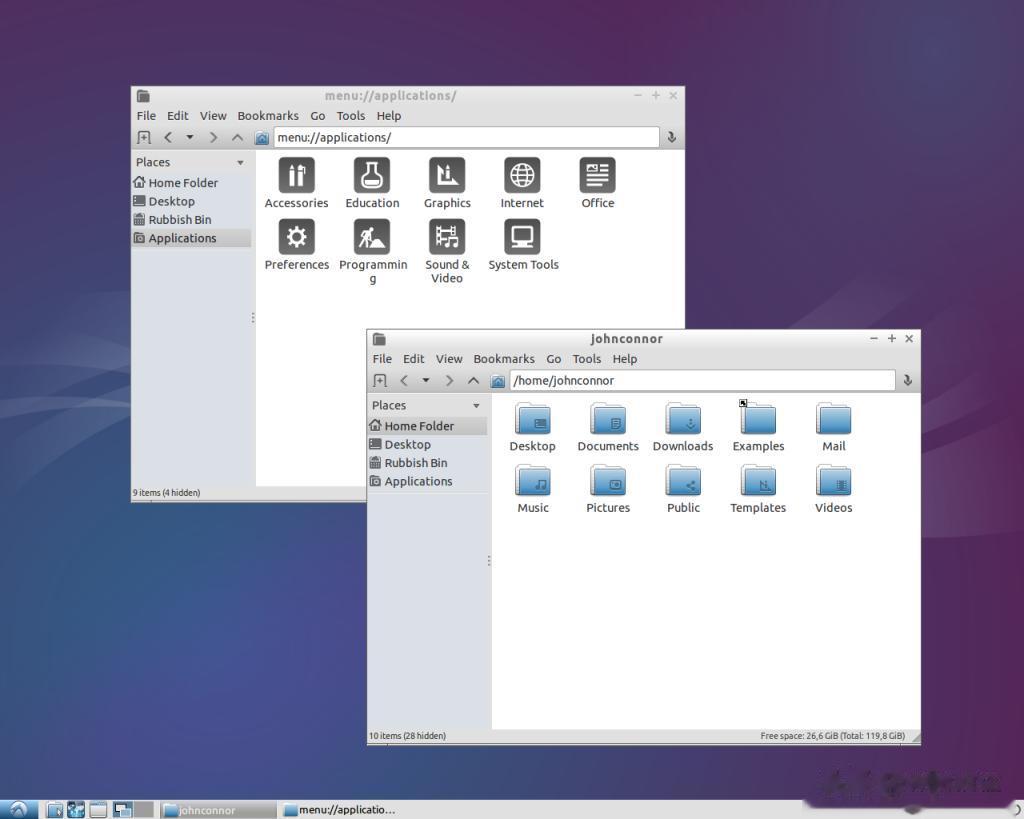
Task: Select Home Folder in applications window sidebar
Action: (x=191, y=183)
